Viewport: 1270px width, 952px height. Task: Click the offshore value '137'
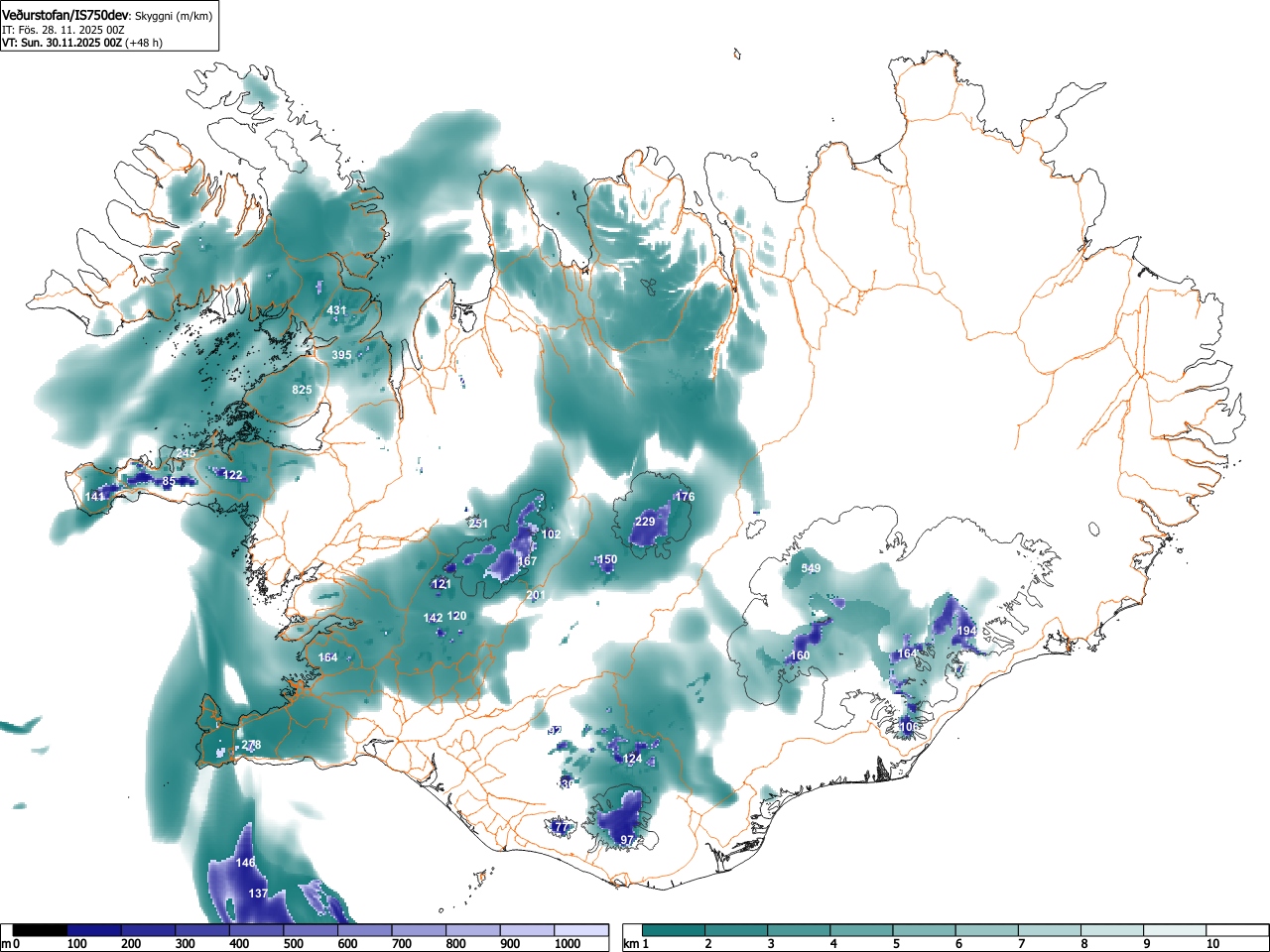click(258, 893)
